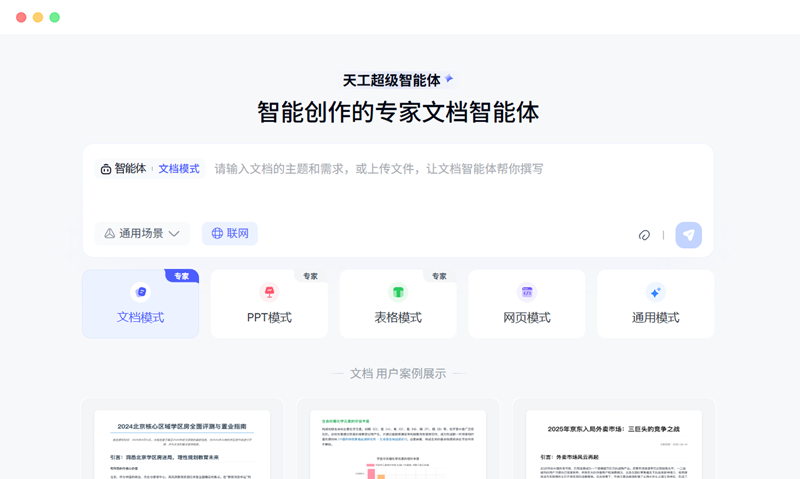Image resolution: width=800 pixels, height=479 pixels.
Task: Toggle the 联网 web search option
Action: pos(230,234)
